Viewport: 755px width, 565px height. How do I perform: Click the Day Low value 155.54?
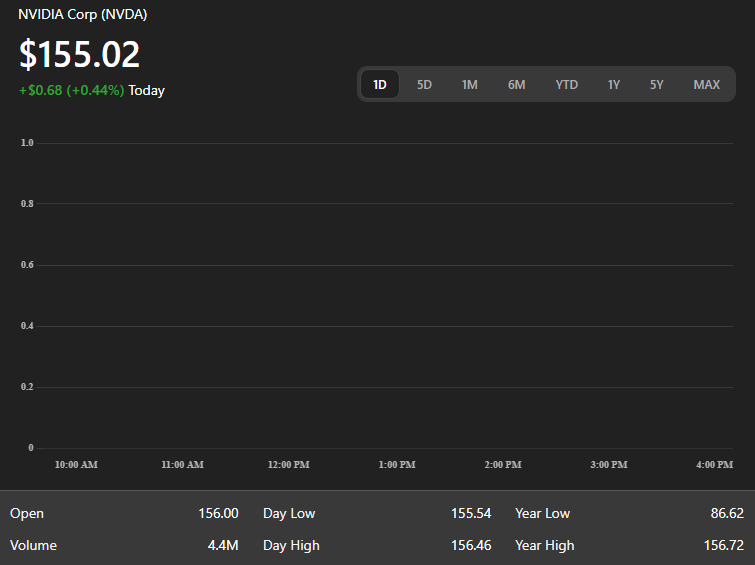click(471, 513)
